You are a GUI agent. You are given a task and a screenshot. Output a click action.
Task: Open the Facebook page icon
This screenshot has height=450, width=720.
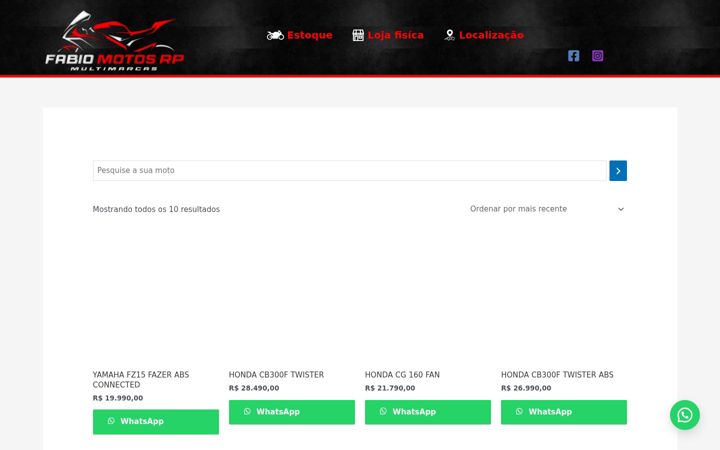click(573, 56)
